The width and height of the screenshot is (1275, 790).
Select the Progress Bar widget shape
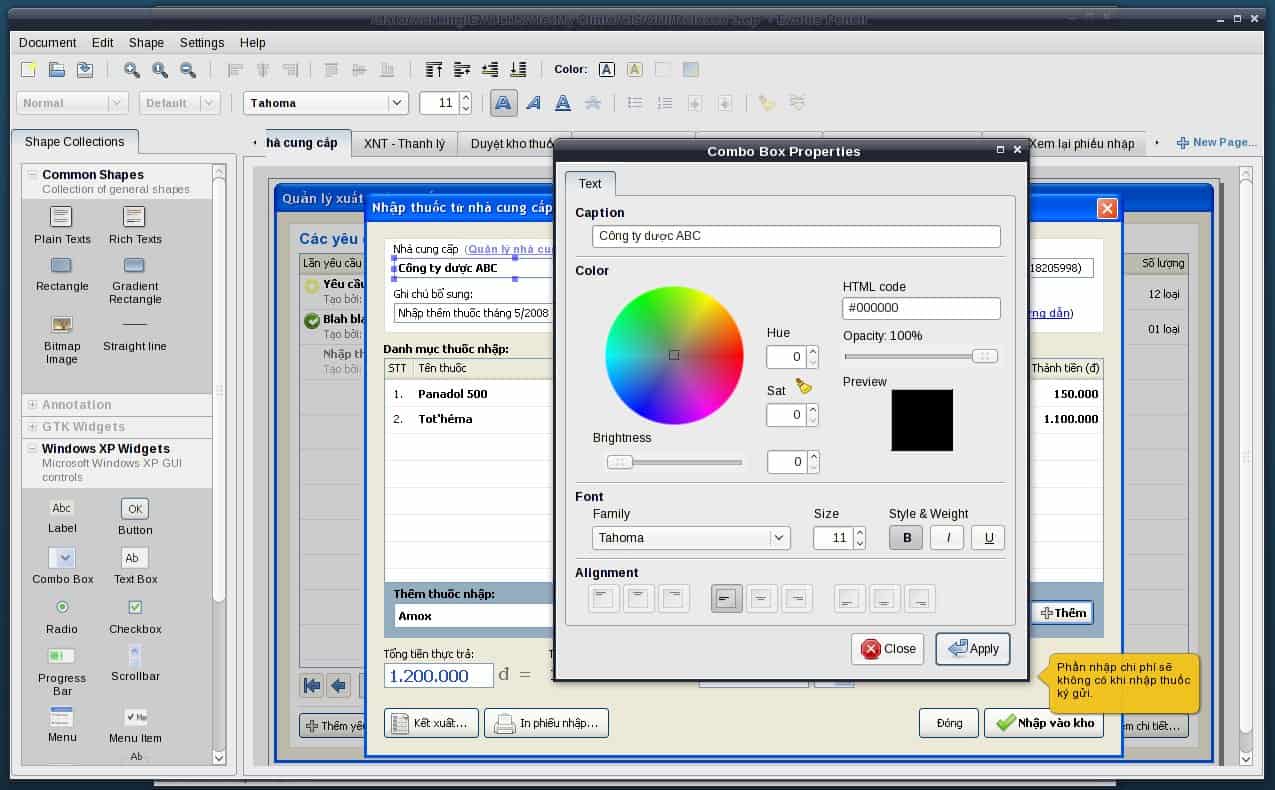click(62, 656)
